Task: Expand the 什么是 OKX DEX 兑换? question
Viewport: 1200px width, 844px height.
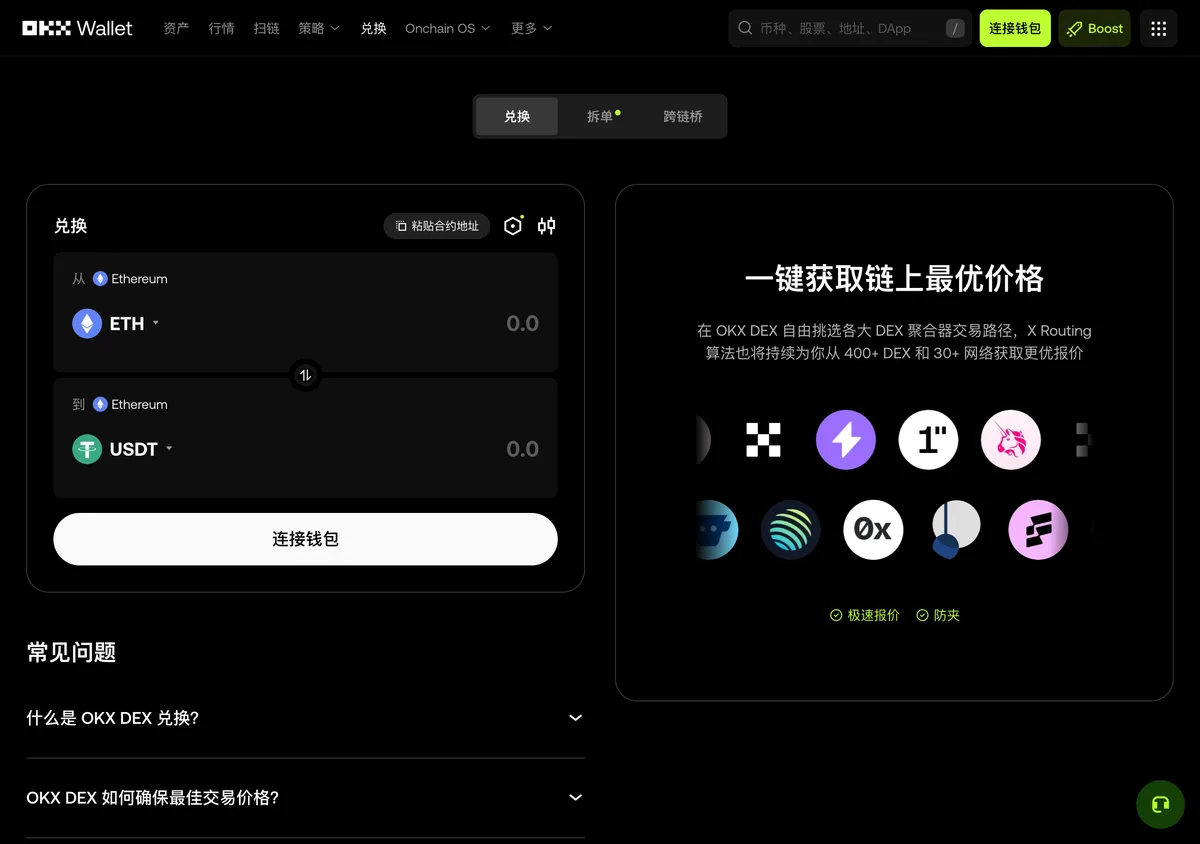Action: (x=305, y=718)
